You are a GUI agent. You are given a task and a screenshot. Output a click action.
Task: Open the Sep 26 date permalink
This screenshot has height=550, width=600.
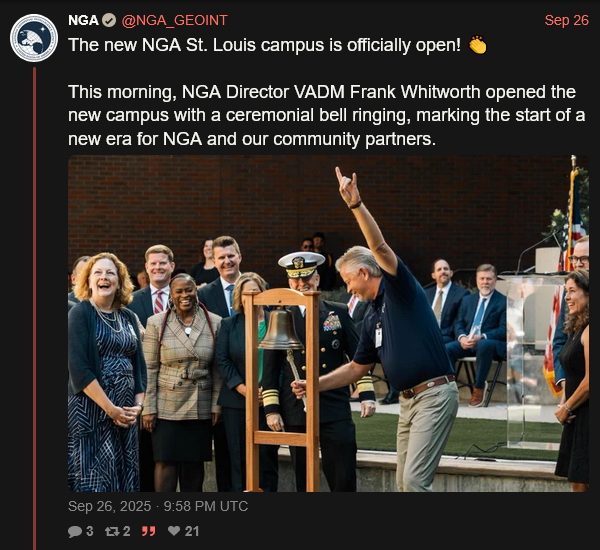pos(566,20)
